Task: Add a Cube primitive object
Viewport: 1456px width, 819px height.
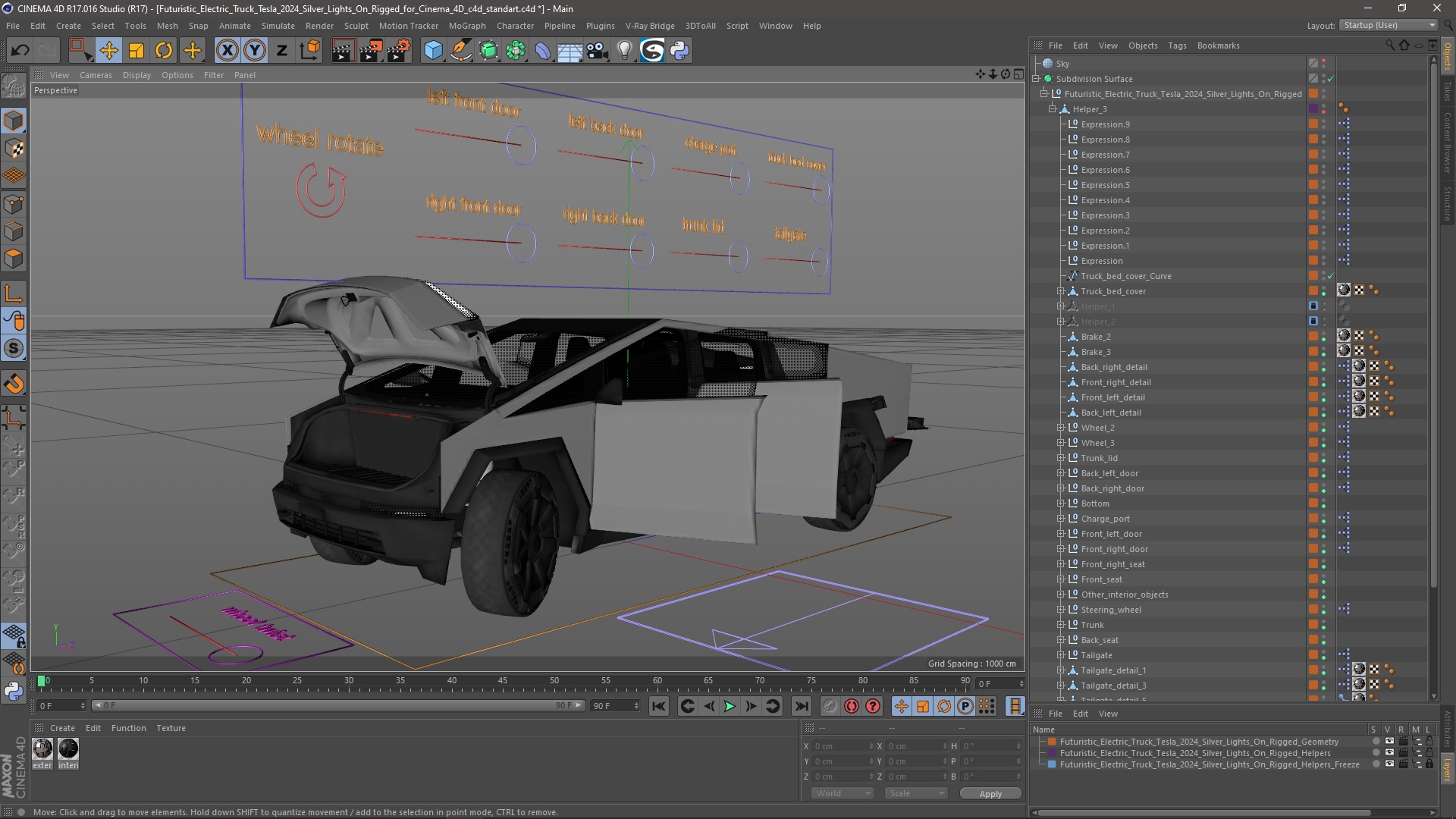Action: coord(433,51)
